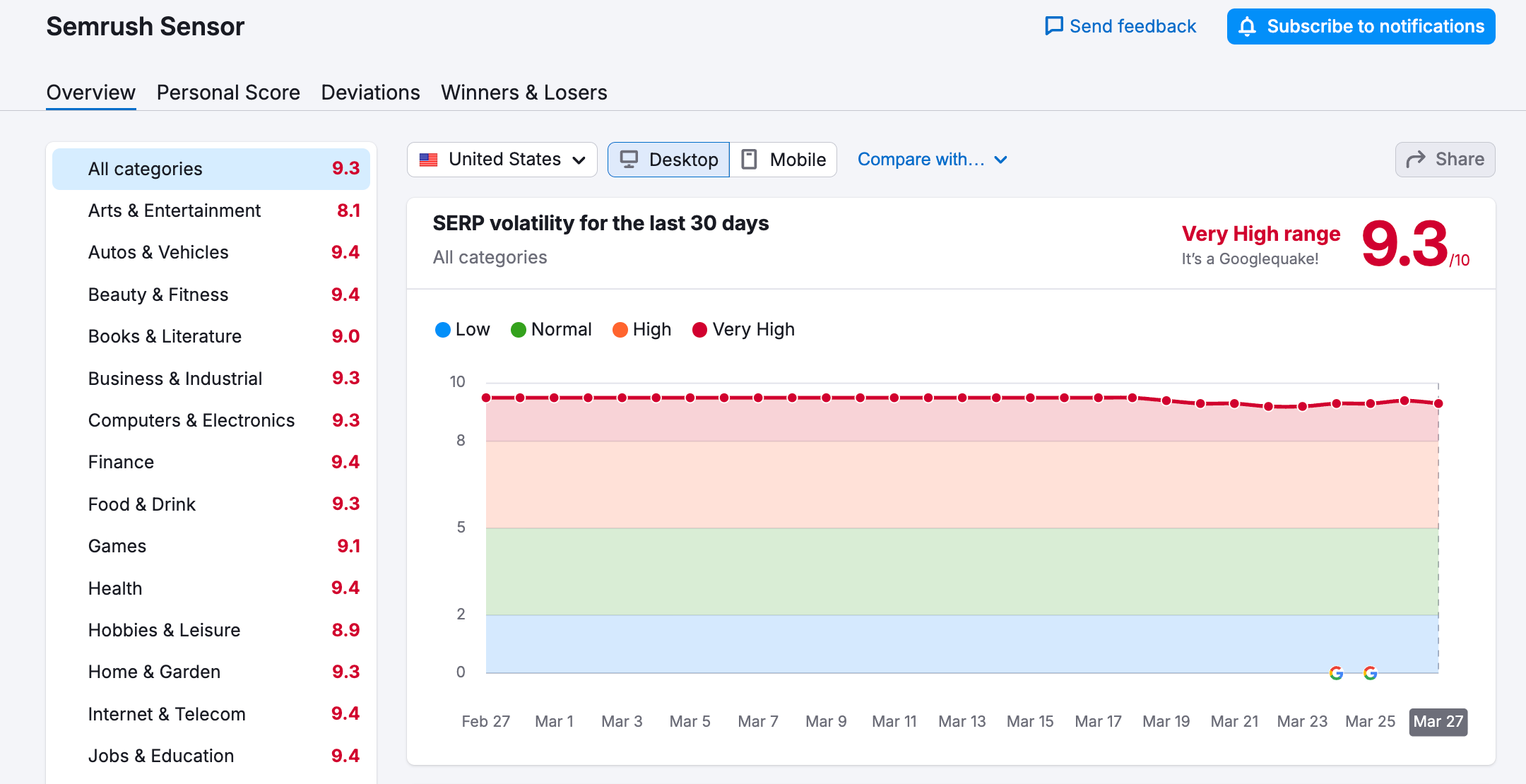Screen dimensions: 1526x784
Task: Toggle the Very High legend series
Action: click(x=744, y=330)
